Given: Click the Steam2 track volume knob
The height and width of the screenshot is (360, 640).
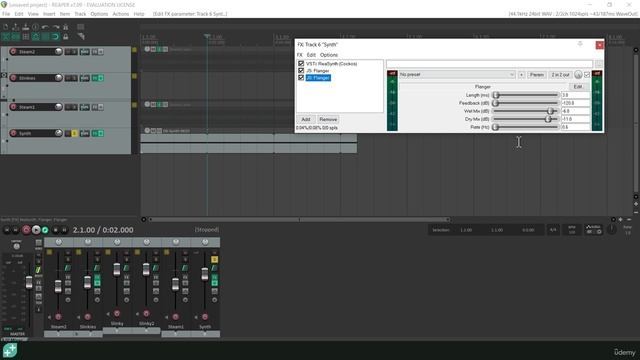Looking at the screenshot, I should tap(58, 51).
